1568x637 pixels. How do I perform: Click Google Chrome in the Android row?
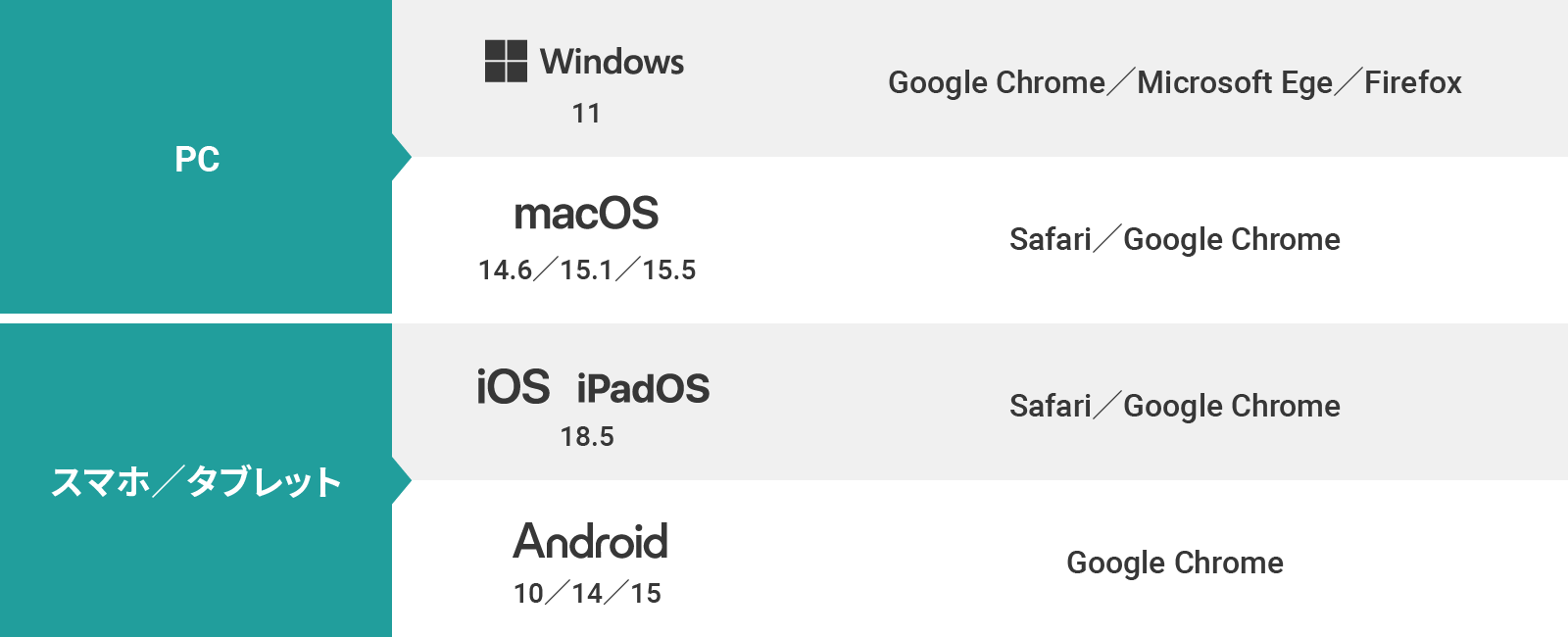tap(1175, 563)
